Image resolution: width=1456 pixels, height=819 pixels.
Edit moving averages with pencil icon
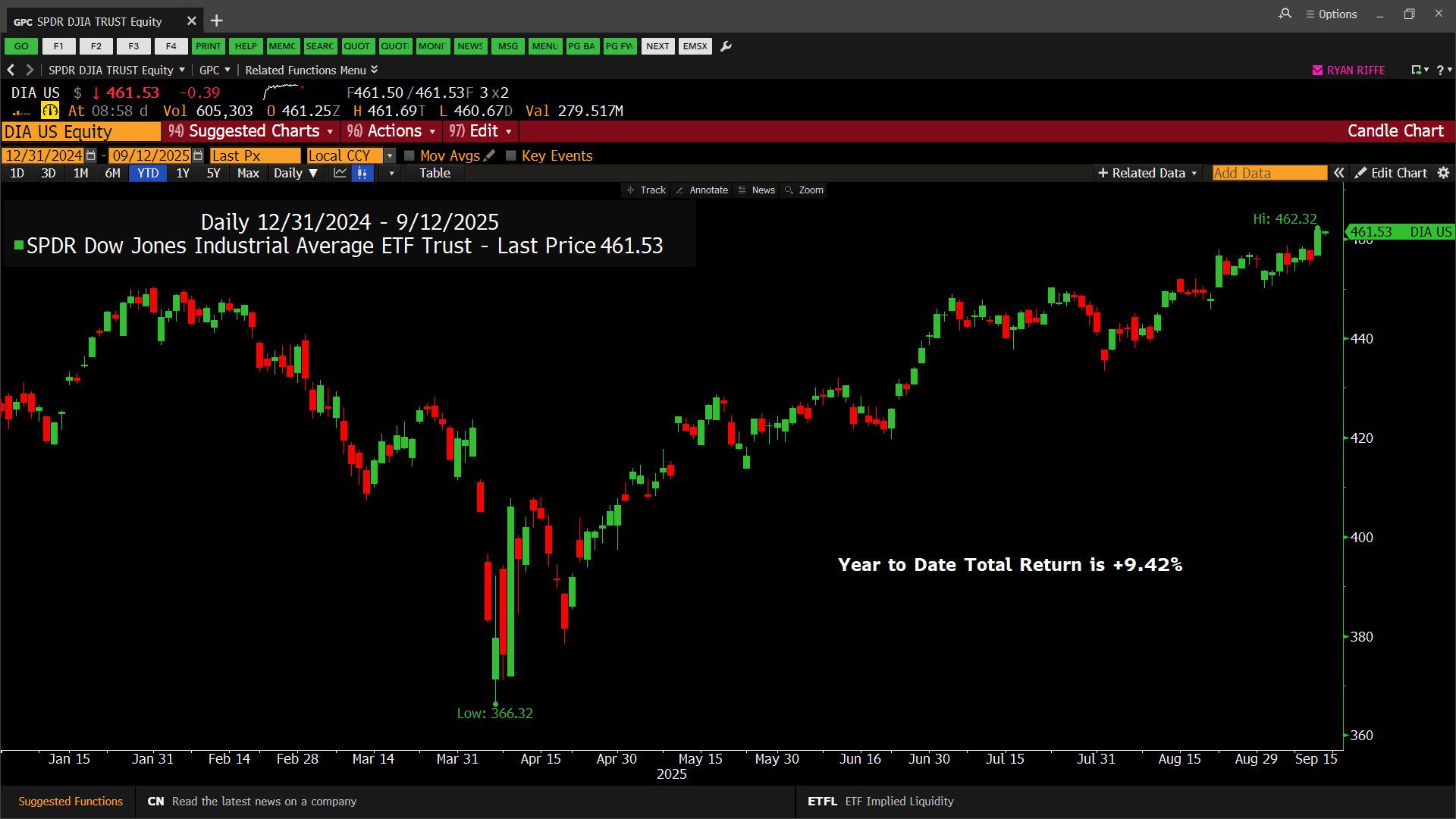490,155
